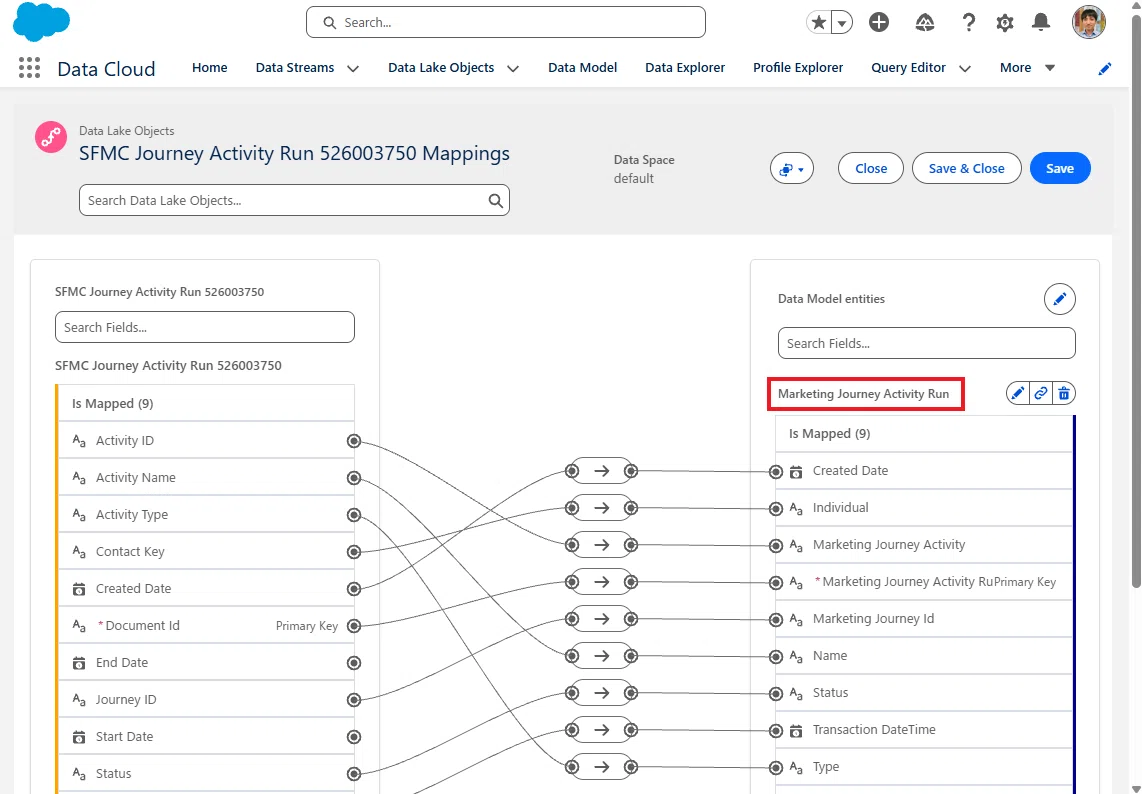This screenshot has width=1142, height=794.
Task: Click the global Search field
Action: tap(505, 23)
